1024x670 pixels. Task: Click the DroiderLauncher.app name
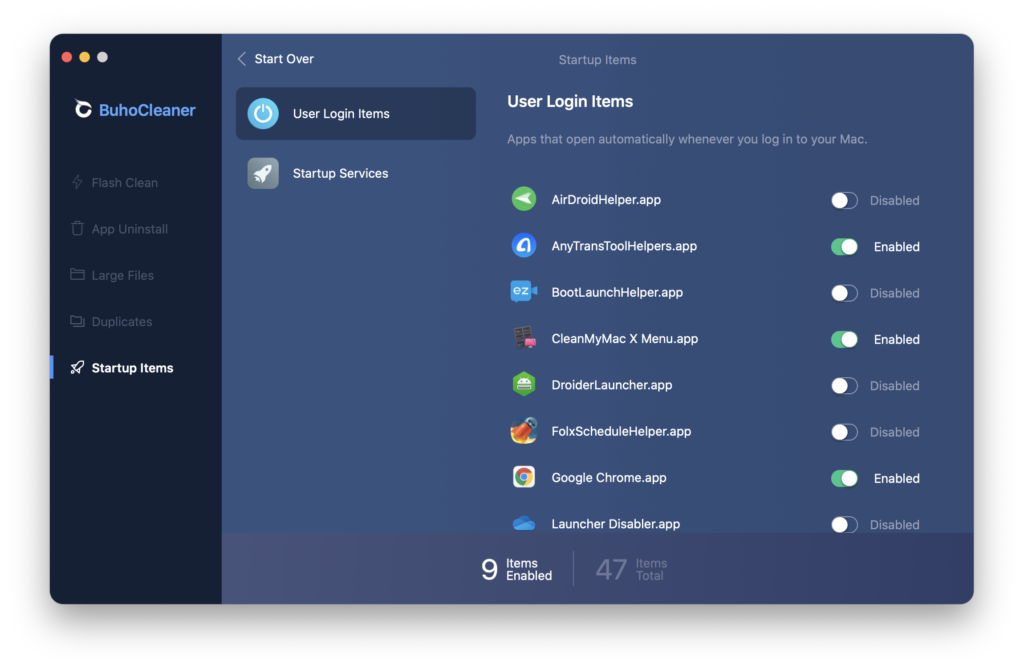(x=611, y=385)
